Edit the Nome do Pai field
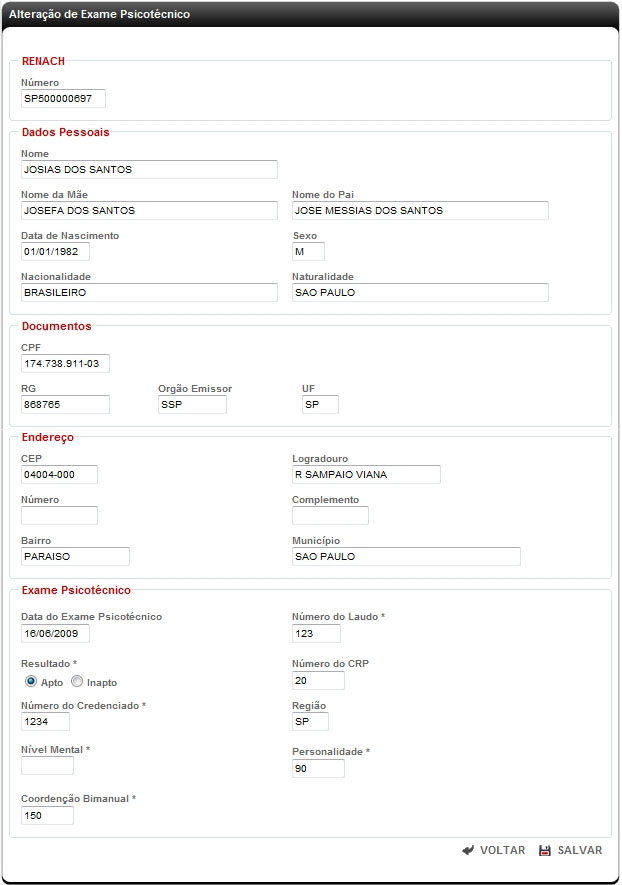 [x=420, y=210]
